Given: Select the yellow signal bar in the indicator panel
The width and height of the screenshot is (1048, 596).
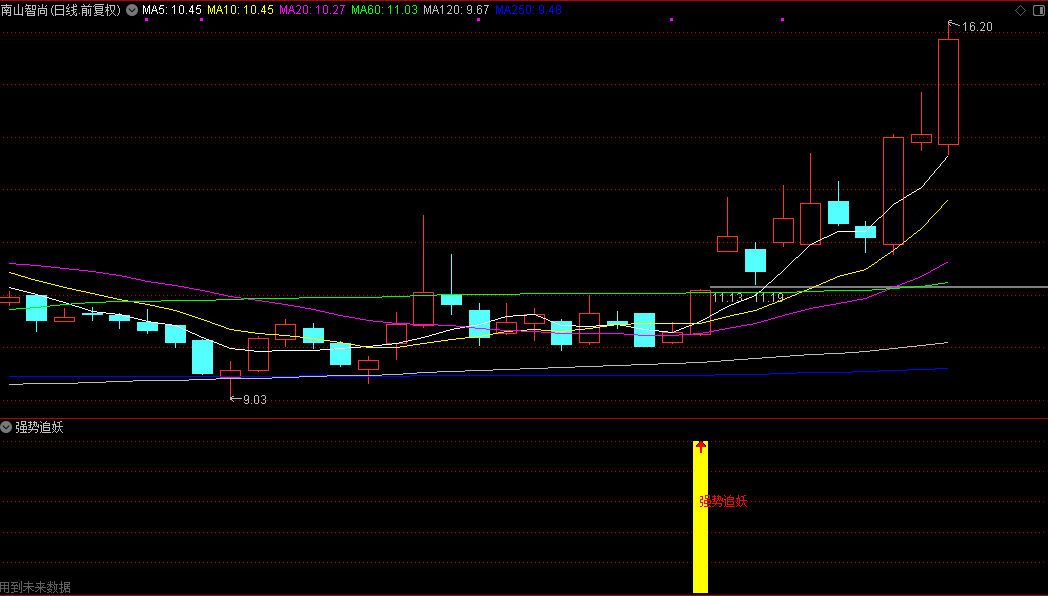Looking at the screenshot, I should pyautogui.click(x=700, y=516).
